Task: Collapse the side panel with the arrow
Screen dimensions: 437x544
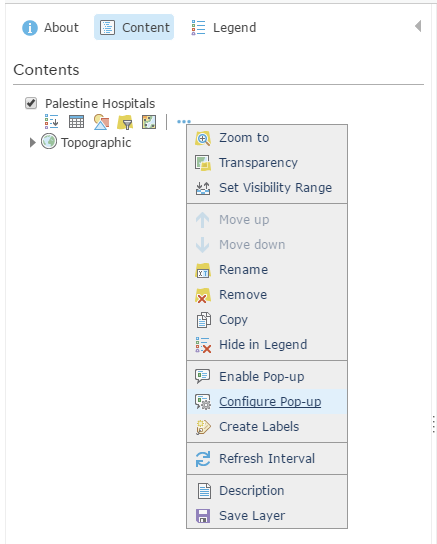Action: [418, 26]
